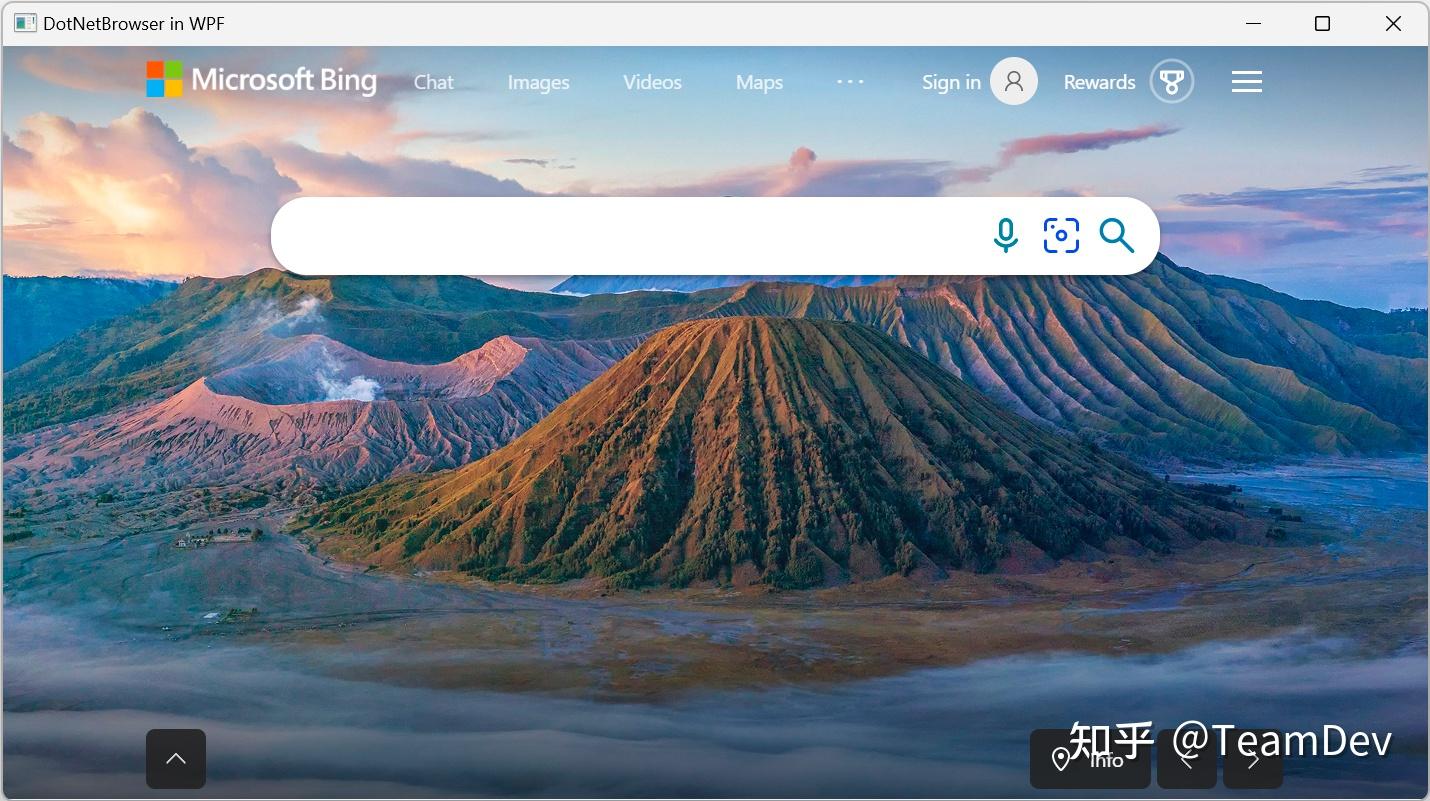Click the Rewards text link
The height and width of the screenshot is (801, 1430).
(x=1099, y=83)
